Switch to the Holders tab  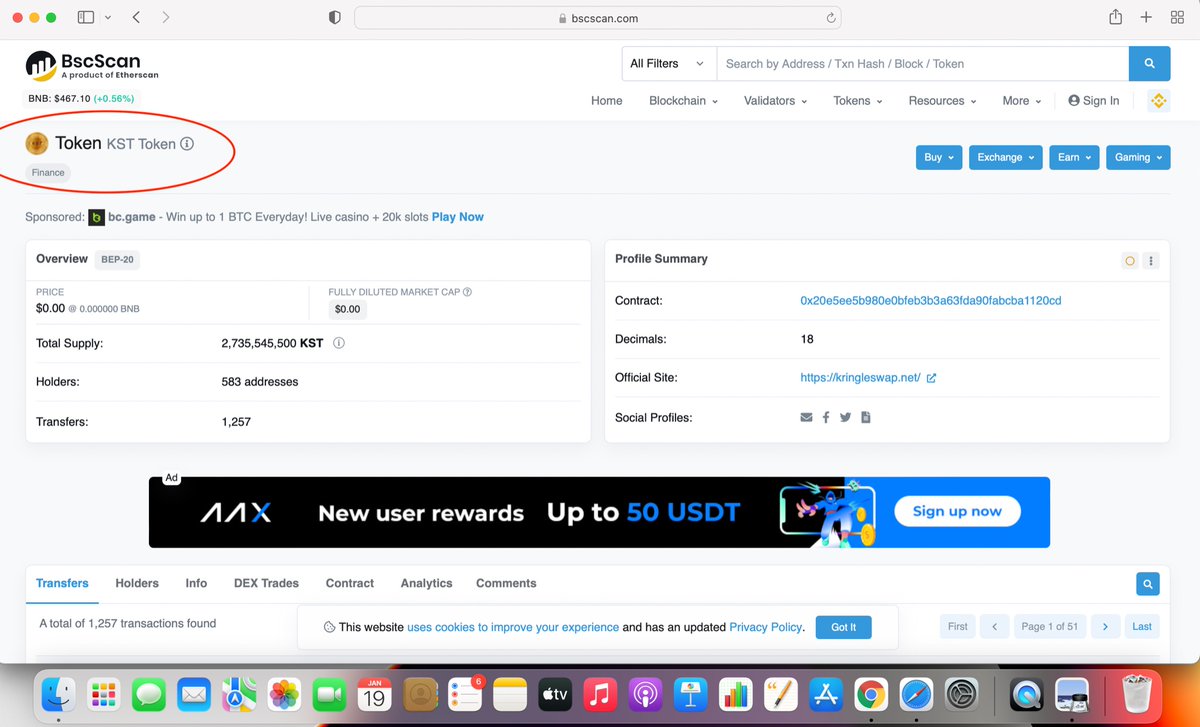click(137, 583)
